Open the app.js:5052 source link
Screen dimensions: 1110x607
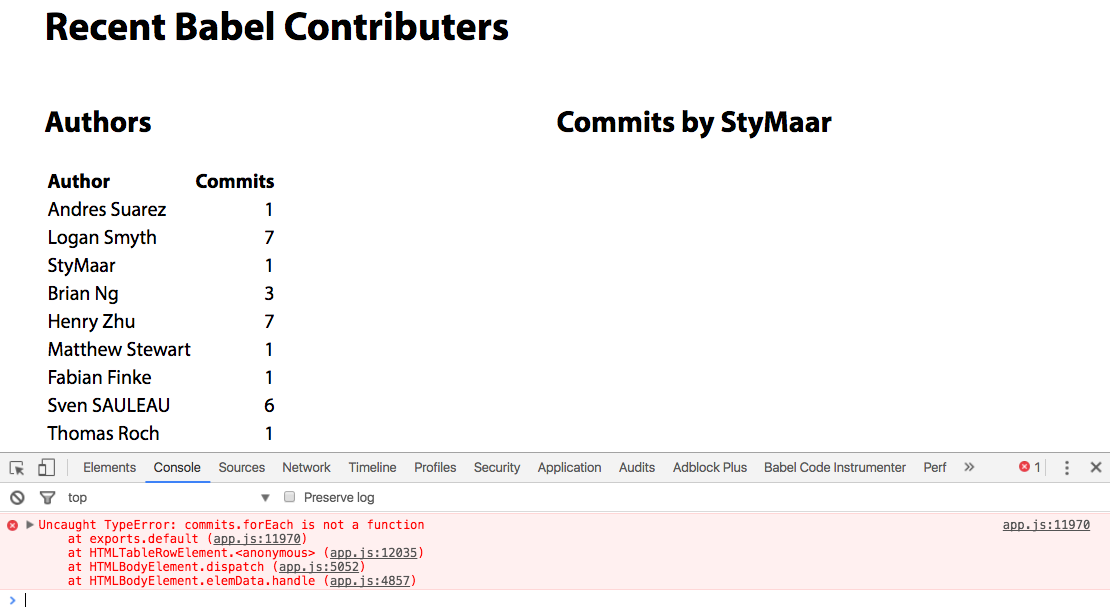click(319, 567)
